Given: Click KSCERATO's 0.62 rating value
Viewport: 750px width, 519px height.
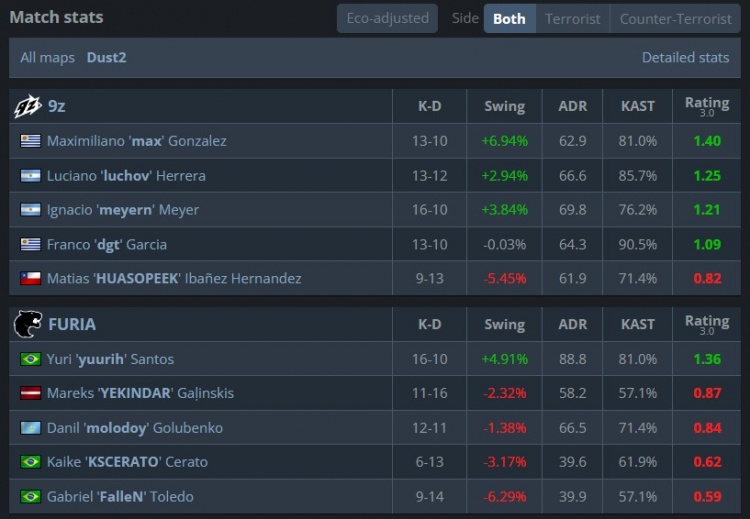Looking at the screenshot, I should tap(707, 462).
